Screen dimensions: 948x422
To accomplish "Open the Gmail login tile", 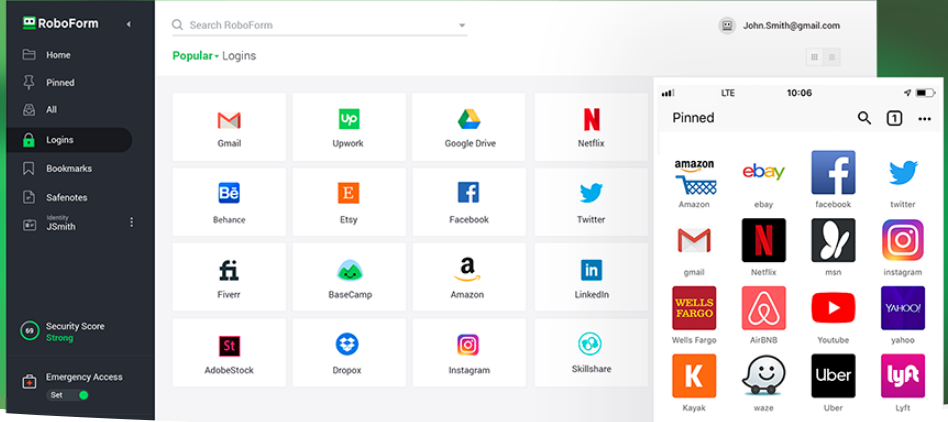I will [x=229, y=127].
